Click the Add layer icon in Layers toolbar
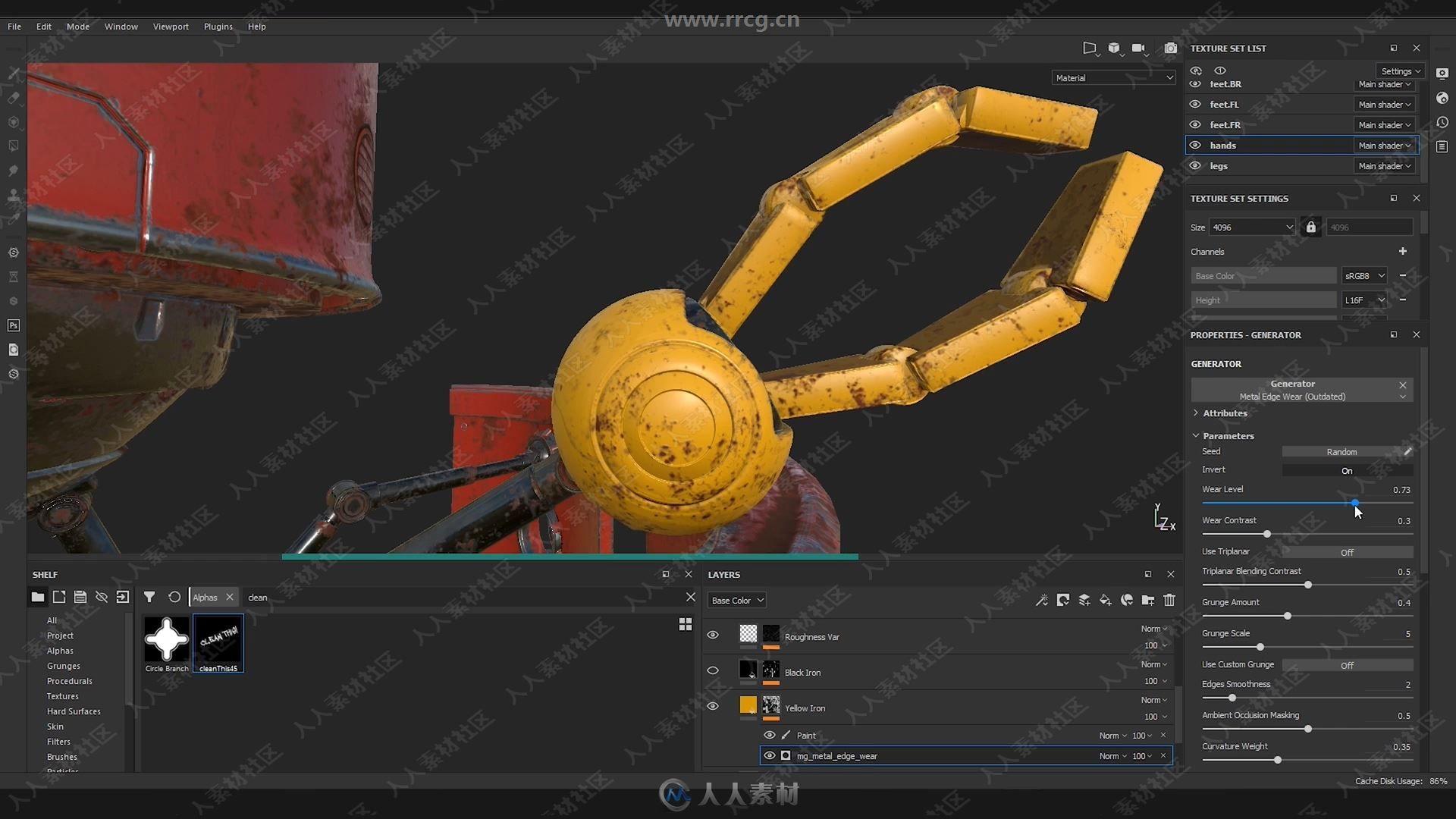This screenshot has width=1456, height=819. 1084,600
